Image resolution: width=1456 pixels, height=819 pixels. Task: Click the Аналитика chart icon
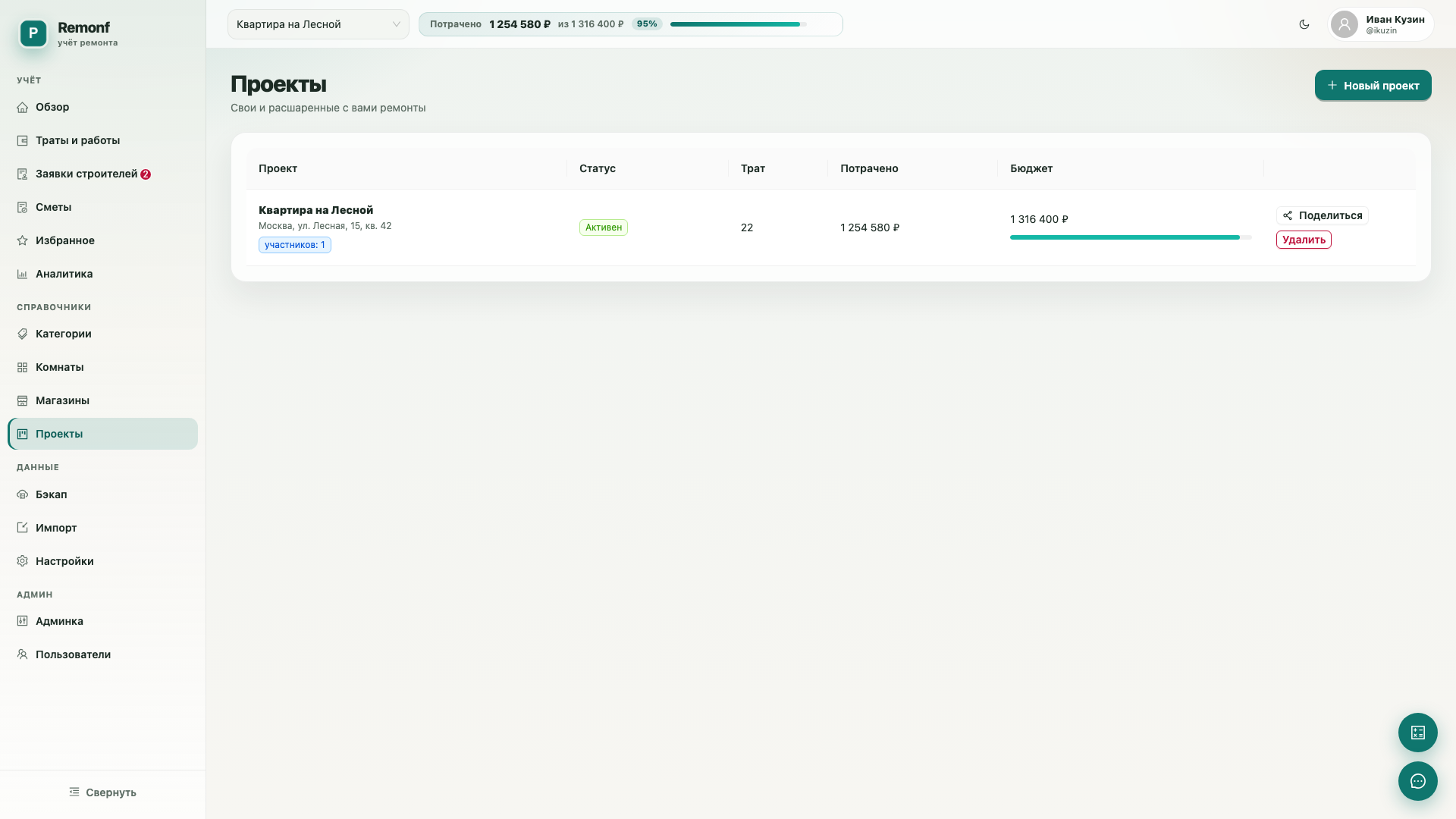23,275
